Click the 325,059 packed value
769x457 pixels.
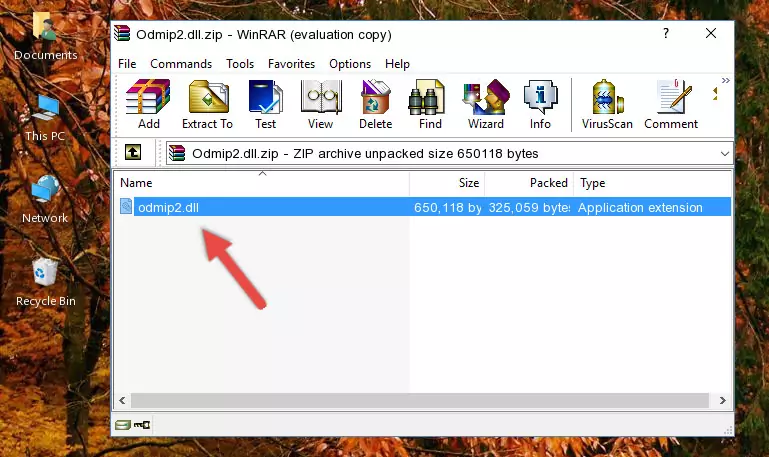(529, 207)
